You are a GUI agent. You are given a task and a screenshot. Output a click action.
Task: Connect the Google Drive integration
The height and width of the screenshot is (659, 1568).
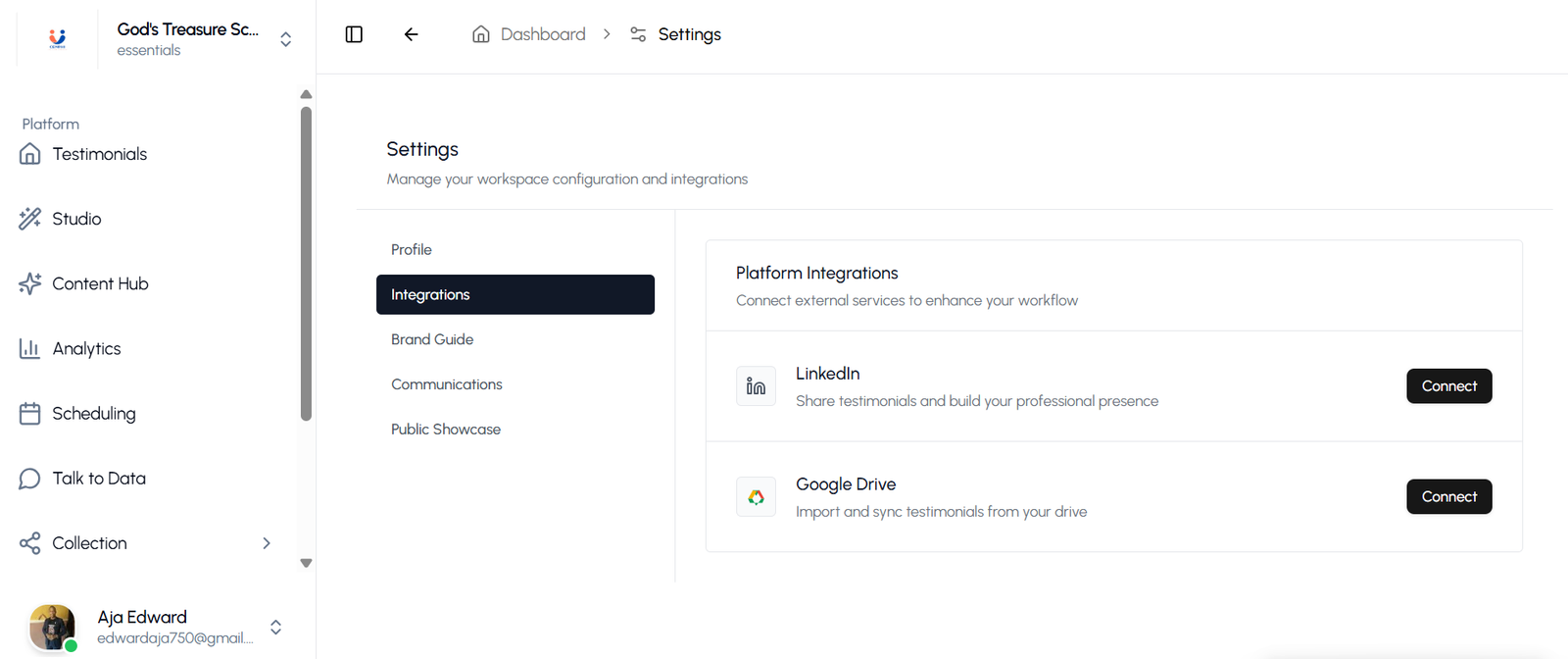click(x=1448, y=497)
